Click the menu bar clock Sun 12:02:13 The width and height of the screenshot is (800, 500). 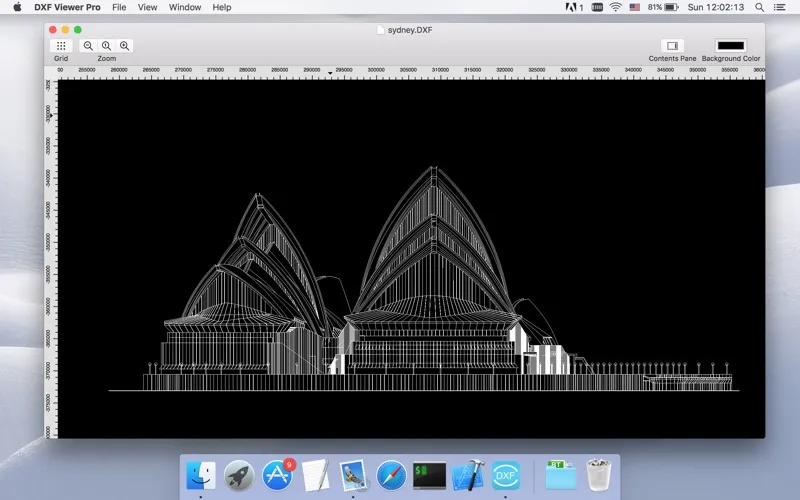tap(715, 7)
